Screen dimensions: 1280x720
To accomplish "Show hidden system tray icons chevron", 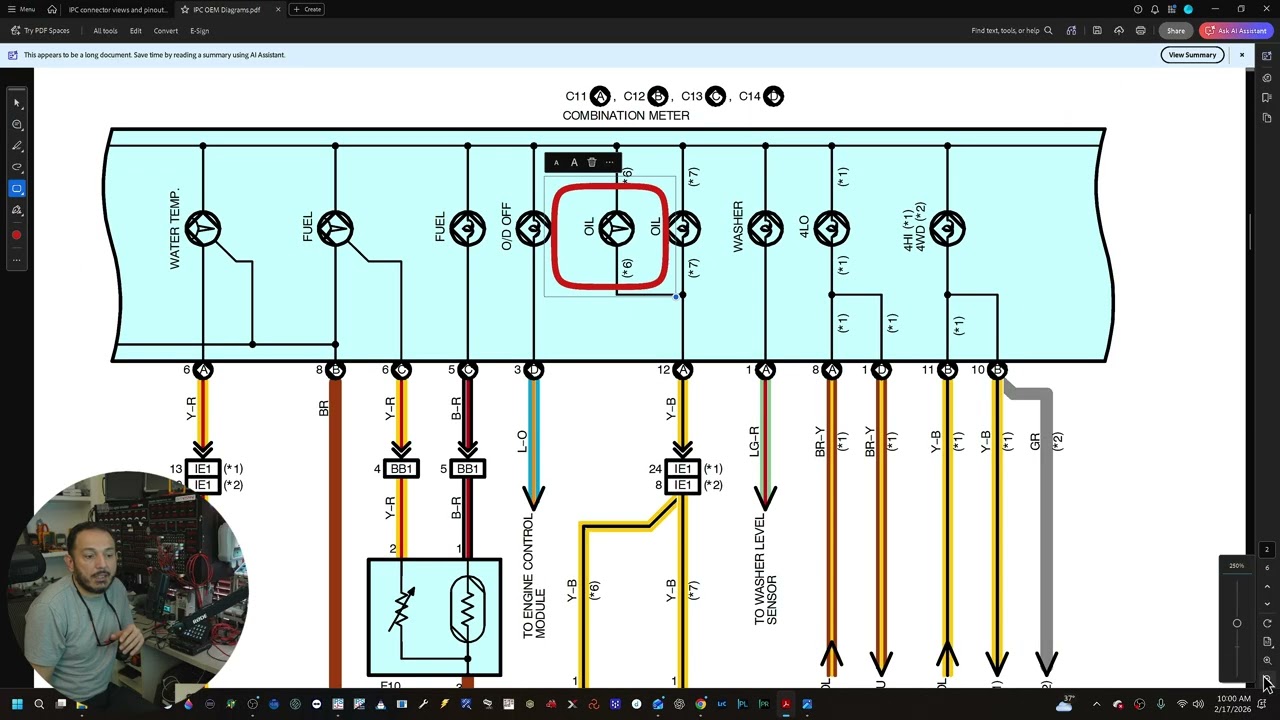I will [1096, 704].
